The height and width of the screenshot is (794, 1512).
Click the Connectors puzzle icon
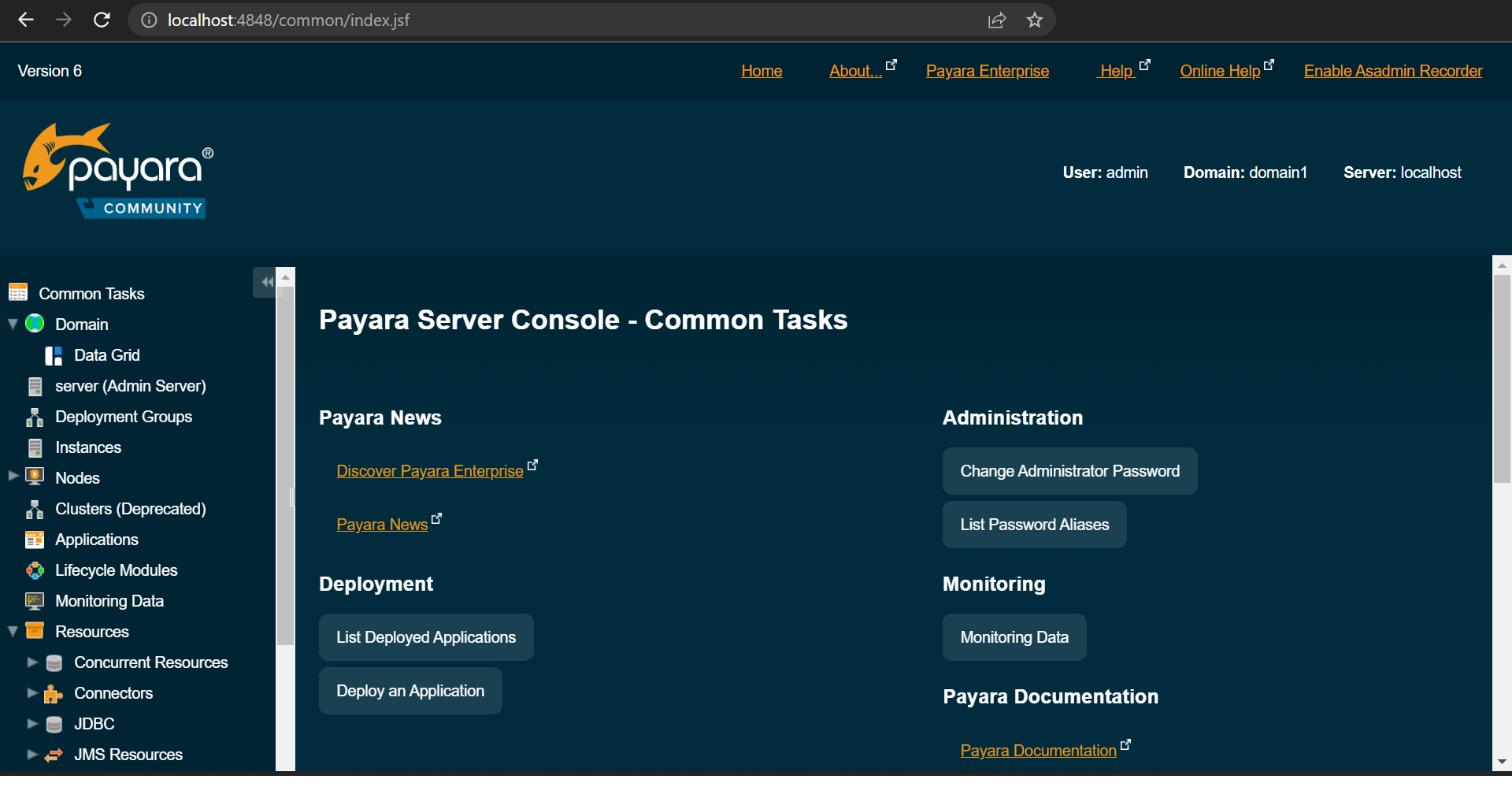tap(54, 693)
